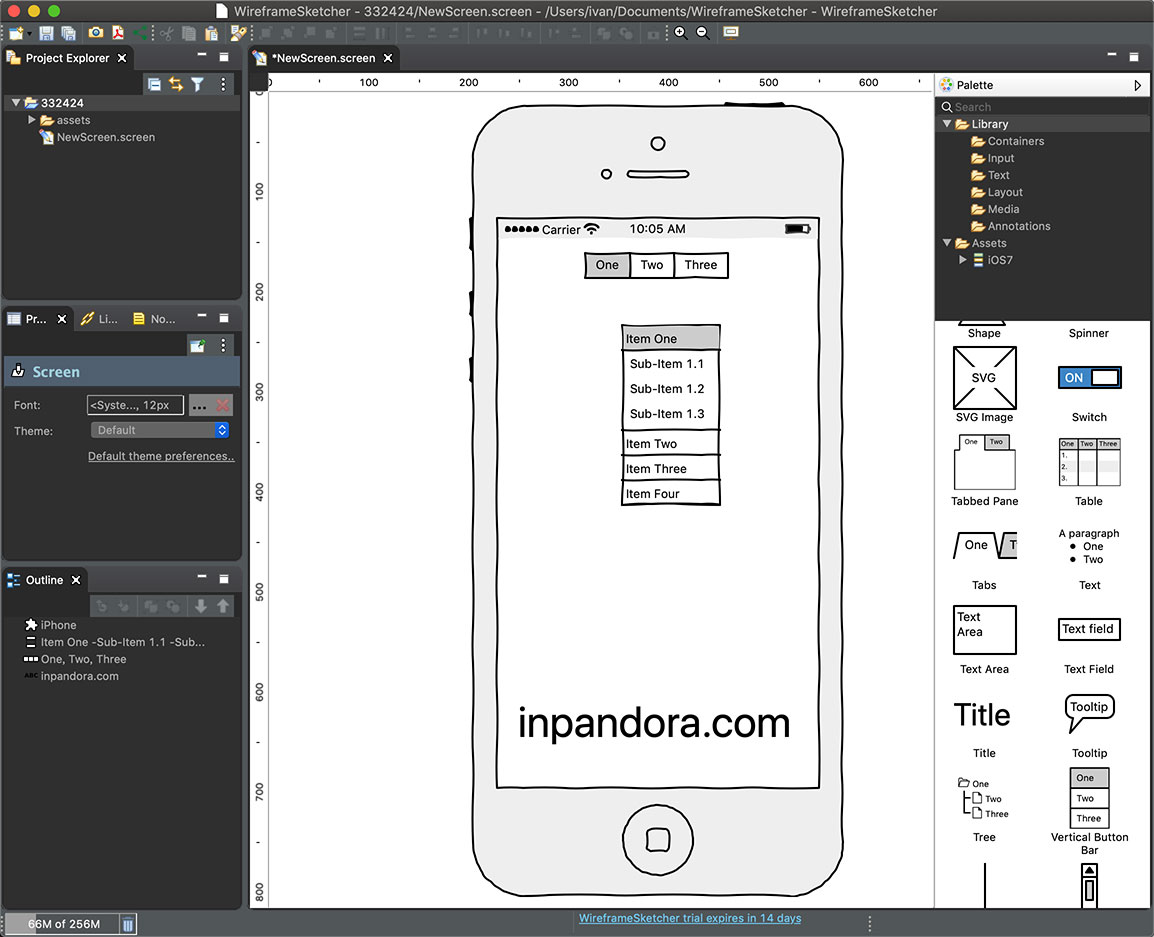The height and width of the screenshot is (937, 1154).
Task: Click the Switch ON widget in palette
Action: click(x=1089, y=378)
